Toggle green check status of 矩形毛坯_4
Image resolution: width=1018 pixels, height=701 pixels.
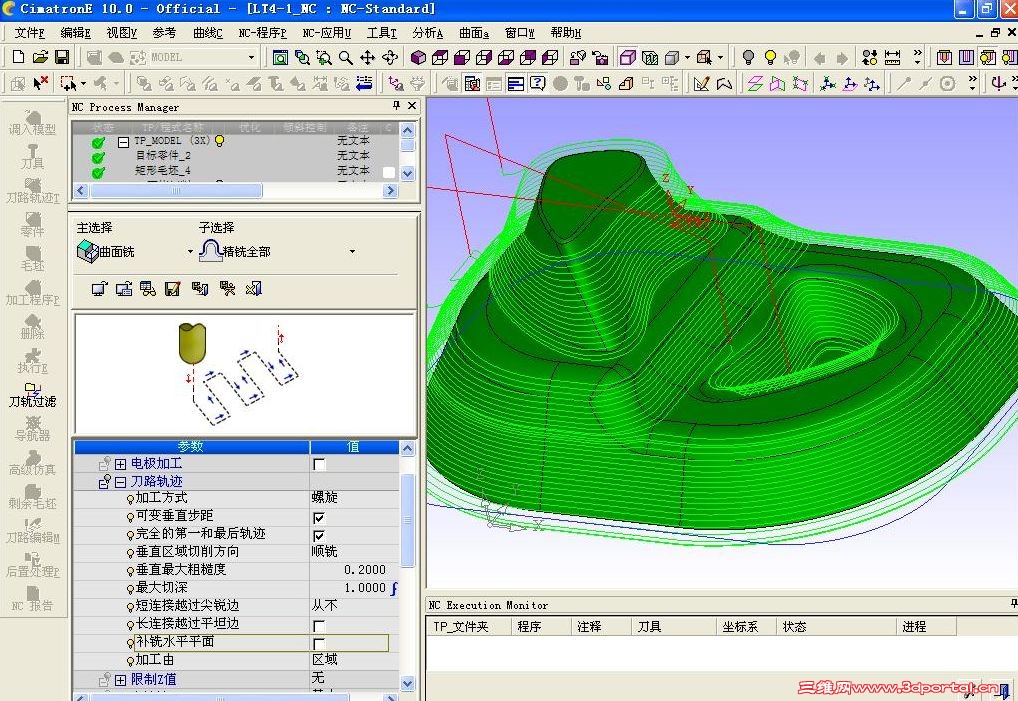(x=98, y=172)
